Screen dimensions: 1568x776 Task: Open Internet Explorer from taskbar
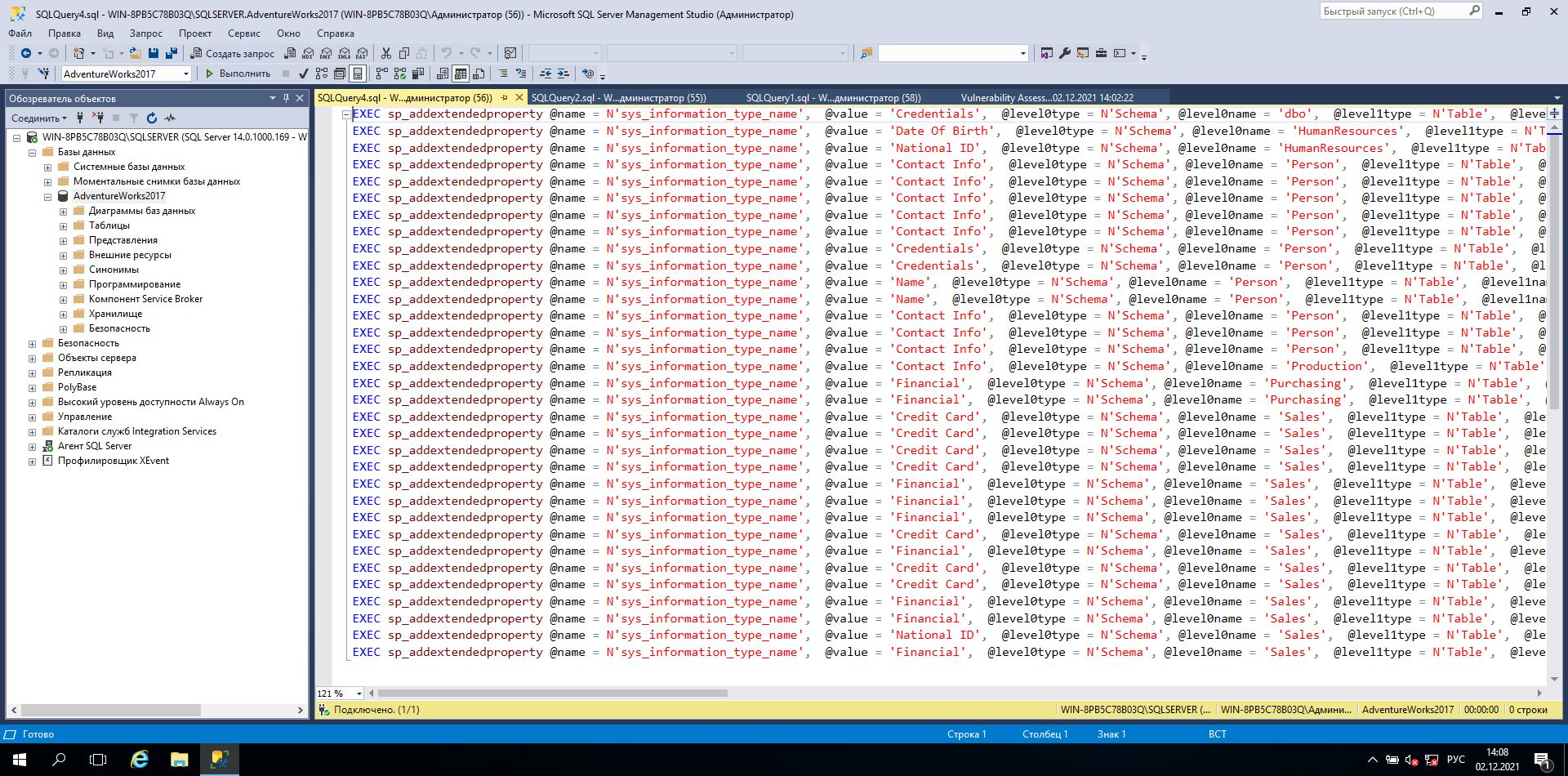pos(140,760)
